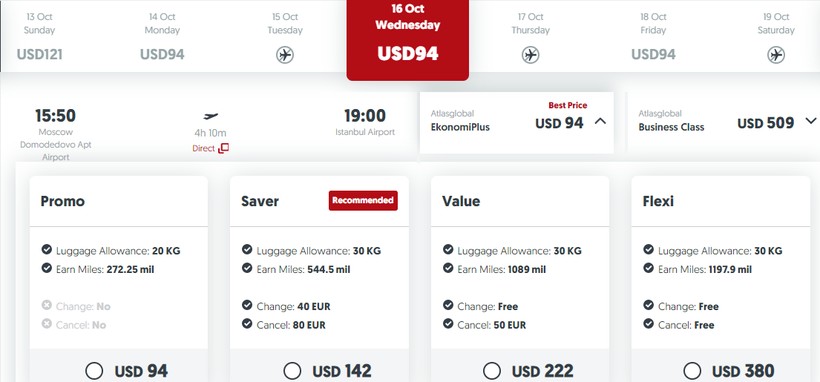The height and width of the screenshot is (382, 820).
Task: Click the Recommended badge on Saver card
Action: pyautogui.click(x=363, y=200)
